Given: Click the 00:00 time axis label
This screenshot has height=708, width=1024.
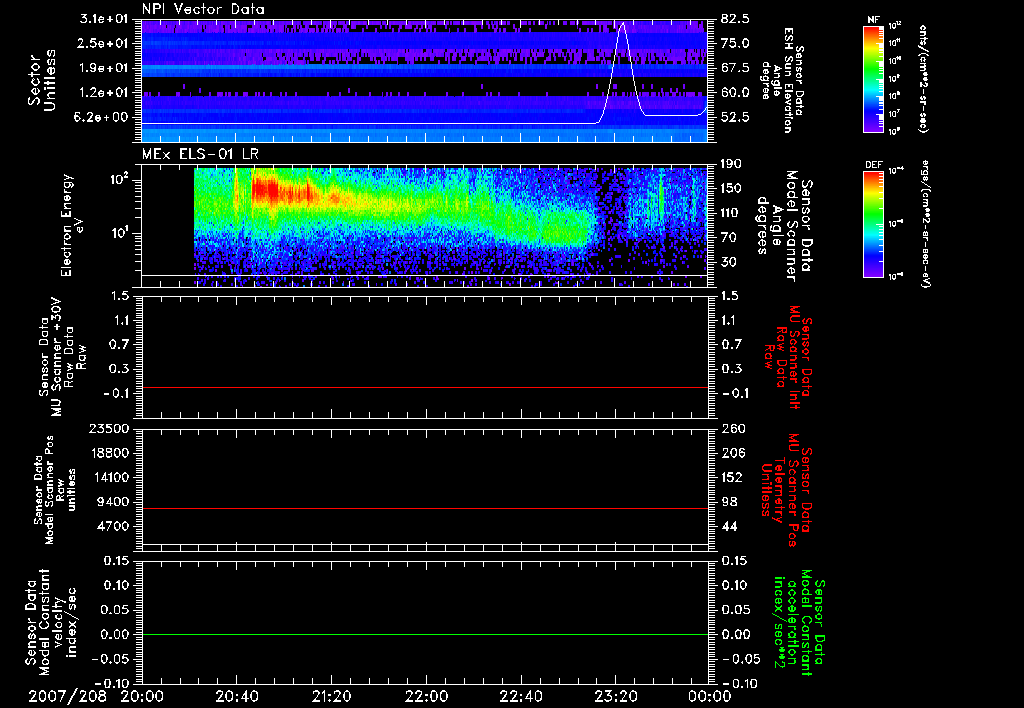Looking at the screenshot, I should (x=709, y=696).
